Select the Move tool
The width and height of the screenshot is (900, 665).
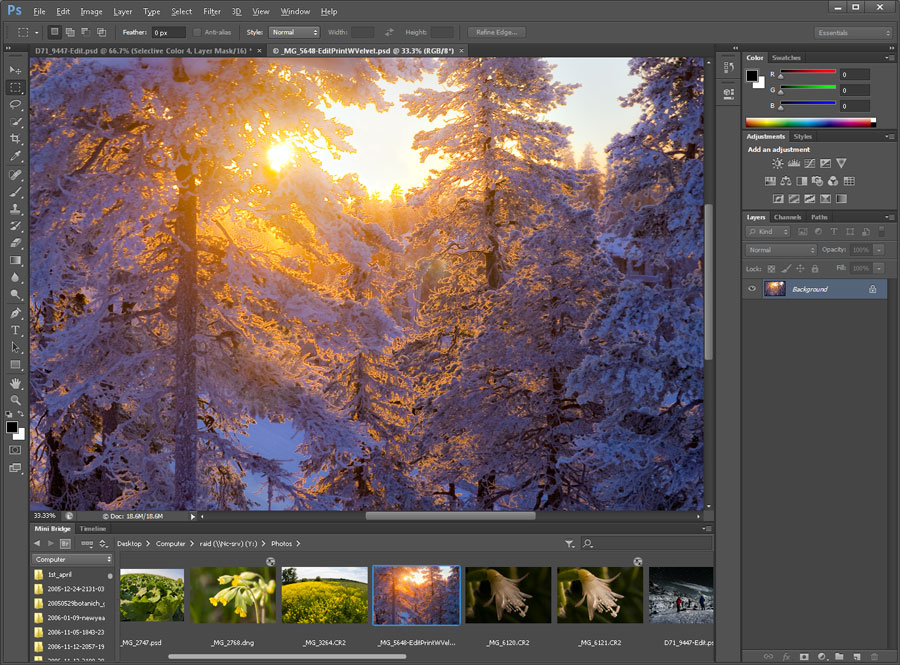[x=15, y=69]
